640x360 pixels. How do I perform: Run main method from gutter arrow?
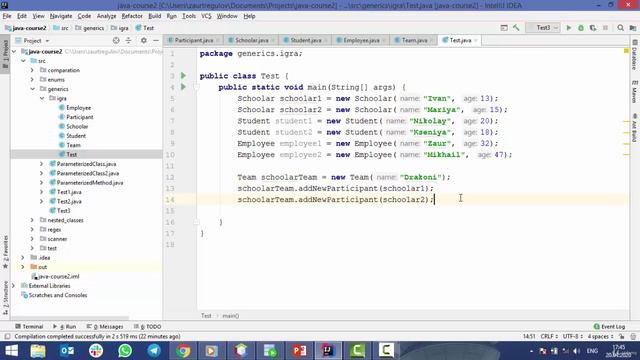(183, 87)
